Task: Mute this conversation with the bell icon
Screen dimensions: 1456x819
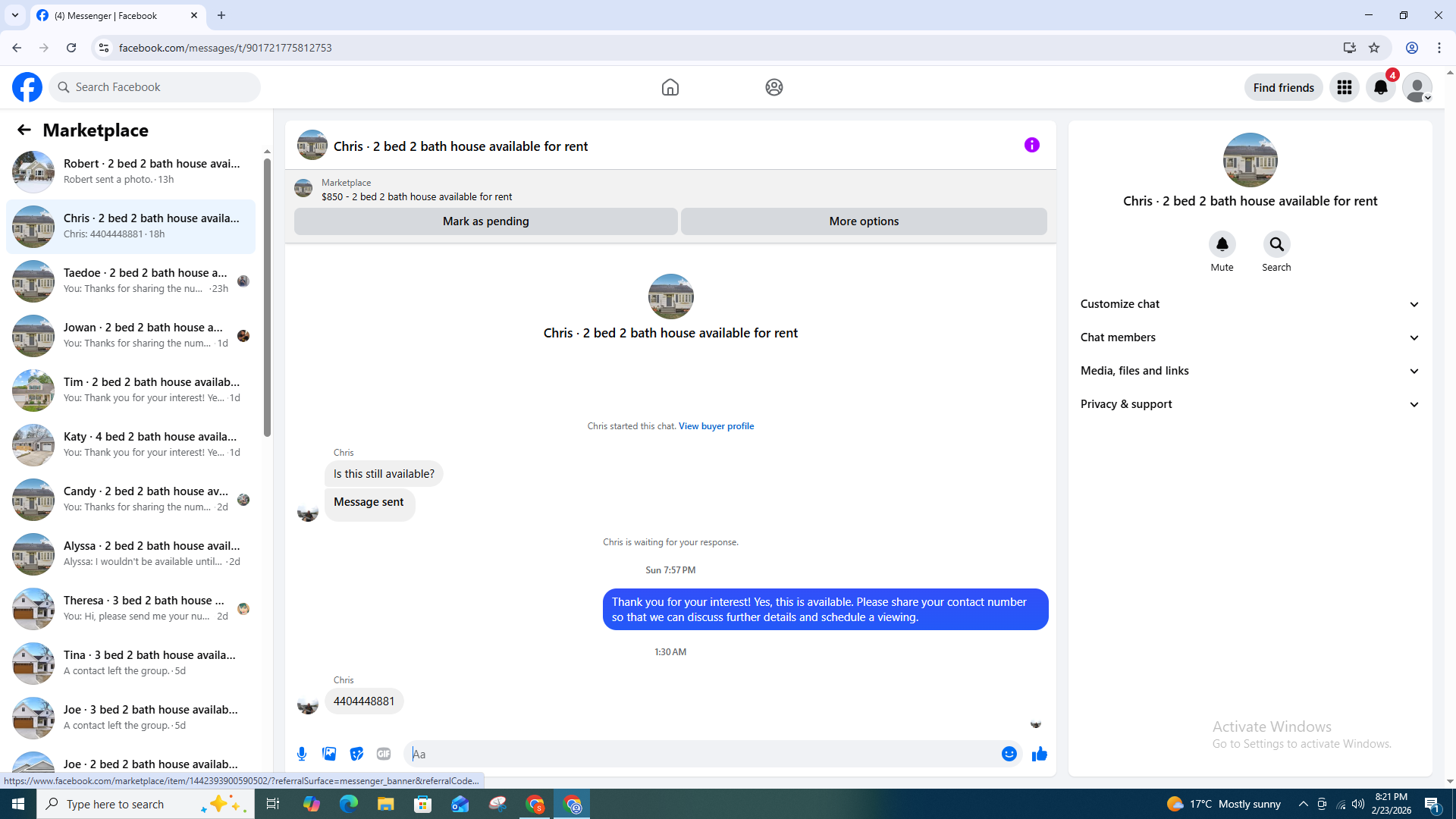Action: pyautogui.click(x=1222, y=244)
